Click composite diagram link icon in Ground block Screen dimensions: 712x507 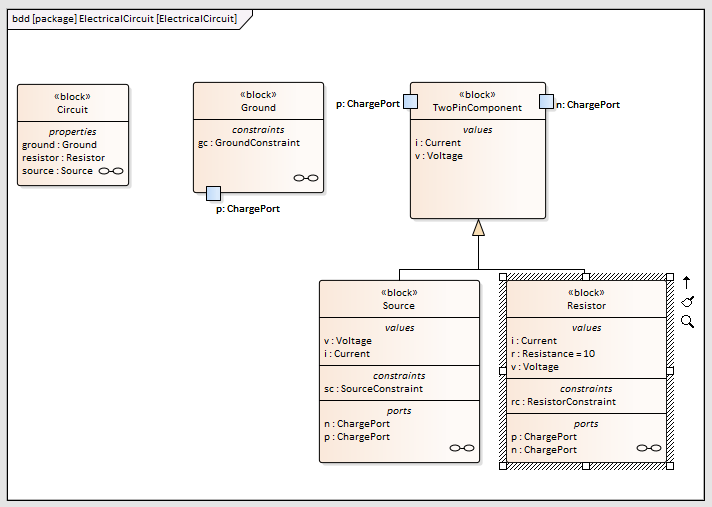tap(306, 178)
